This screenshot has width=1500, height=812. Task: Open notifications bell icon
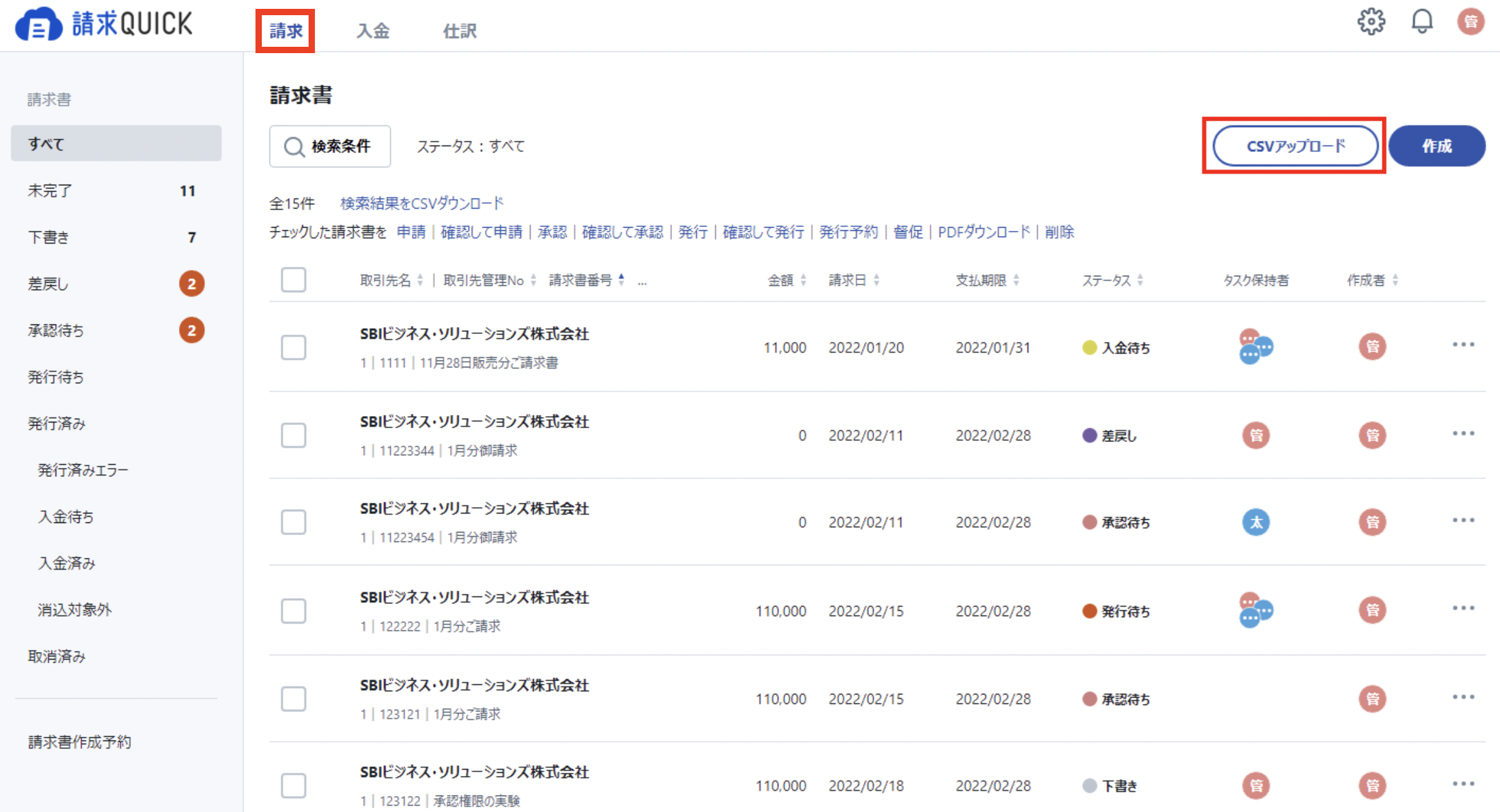point(1422,22)
